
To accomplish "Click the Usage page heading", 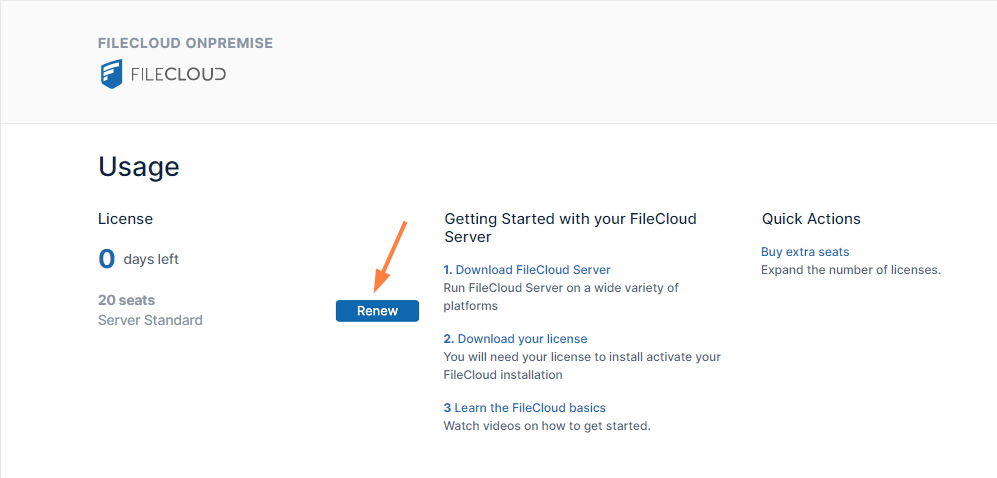I will 139,167.
